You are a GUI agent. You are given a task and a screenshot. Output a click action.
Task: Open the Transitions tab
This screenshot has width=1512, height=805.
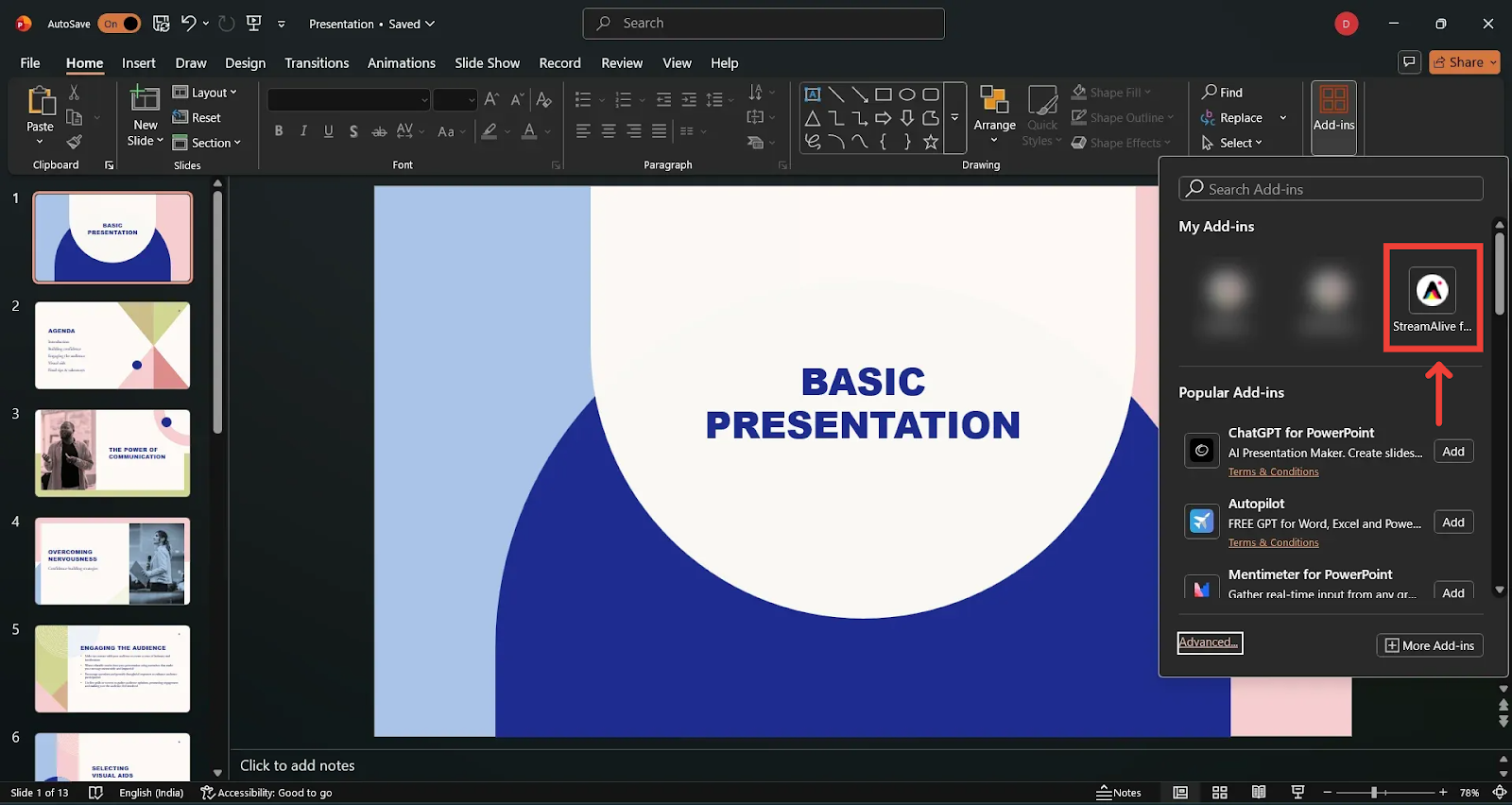317,63
